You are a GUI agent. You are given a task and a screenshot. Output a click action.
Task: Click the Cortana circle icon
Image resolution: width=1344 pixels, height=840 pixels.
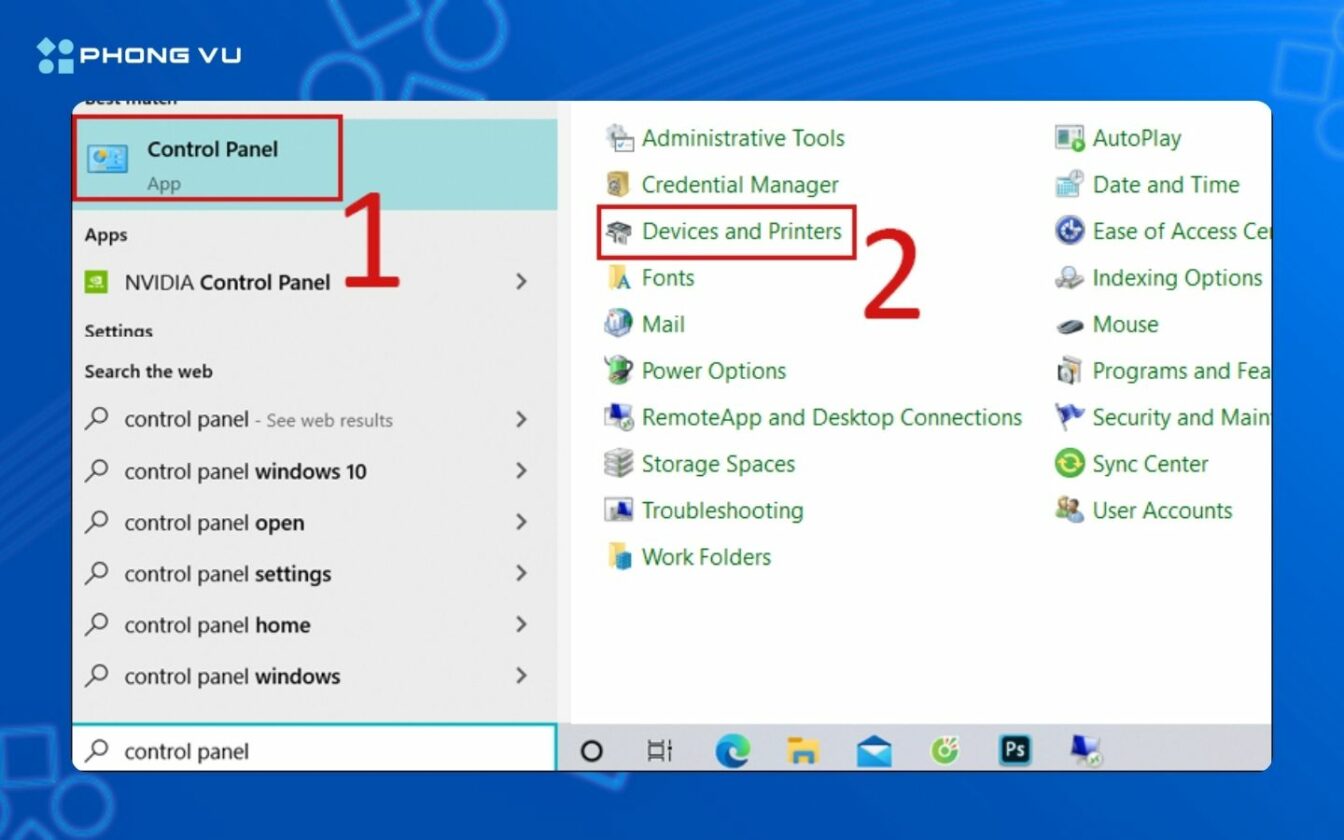(x=592, y=750)
